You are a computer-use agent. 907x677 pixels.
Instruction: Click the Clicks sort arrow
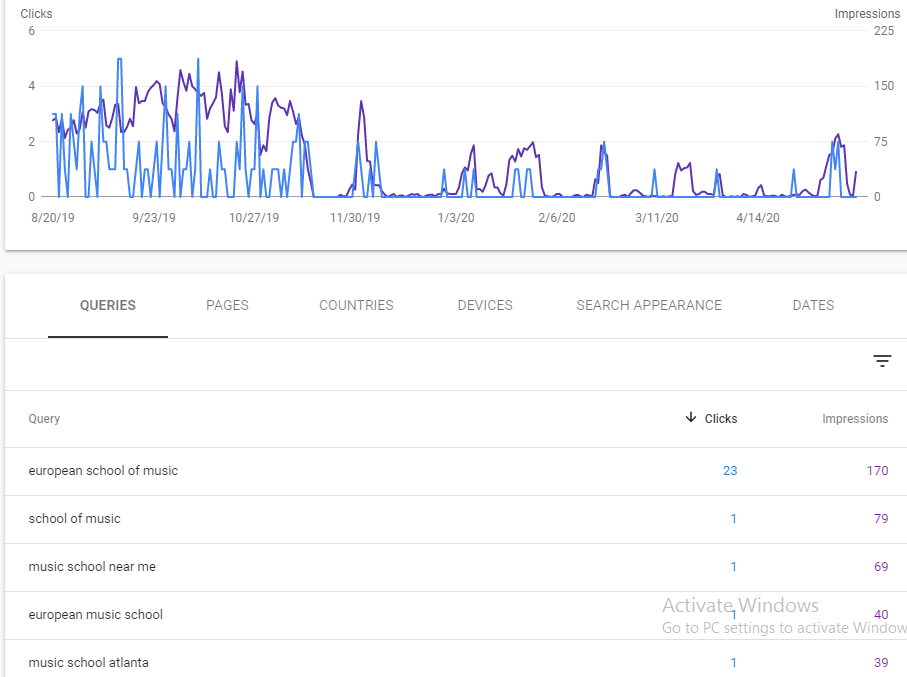click(x=690, y=418)
